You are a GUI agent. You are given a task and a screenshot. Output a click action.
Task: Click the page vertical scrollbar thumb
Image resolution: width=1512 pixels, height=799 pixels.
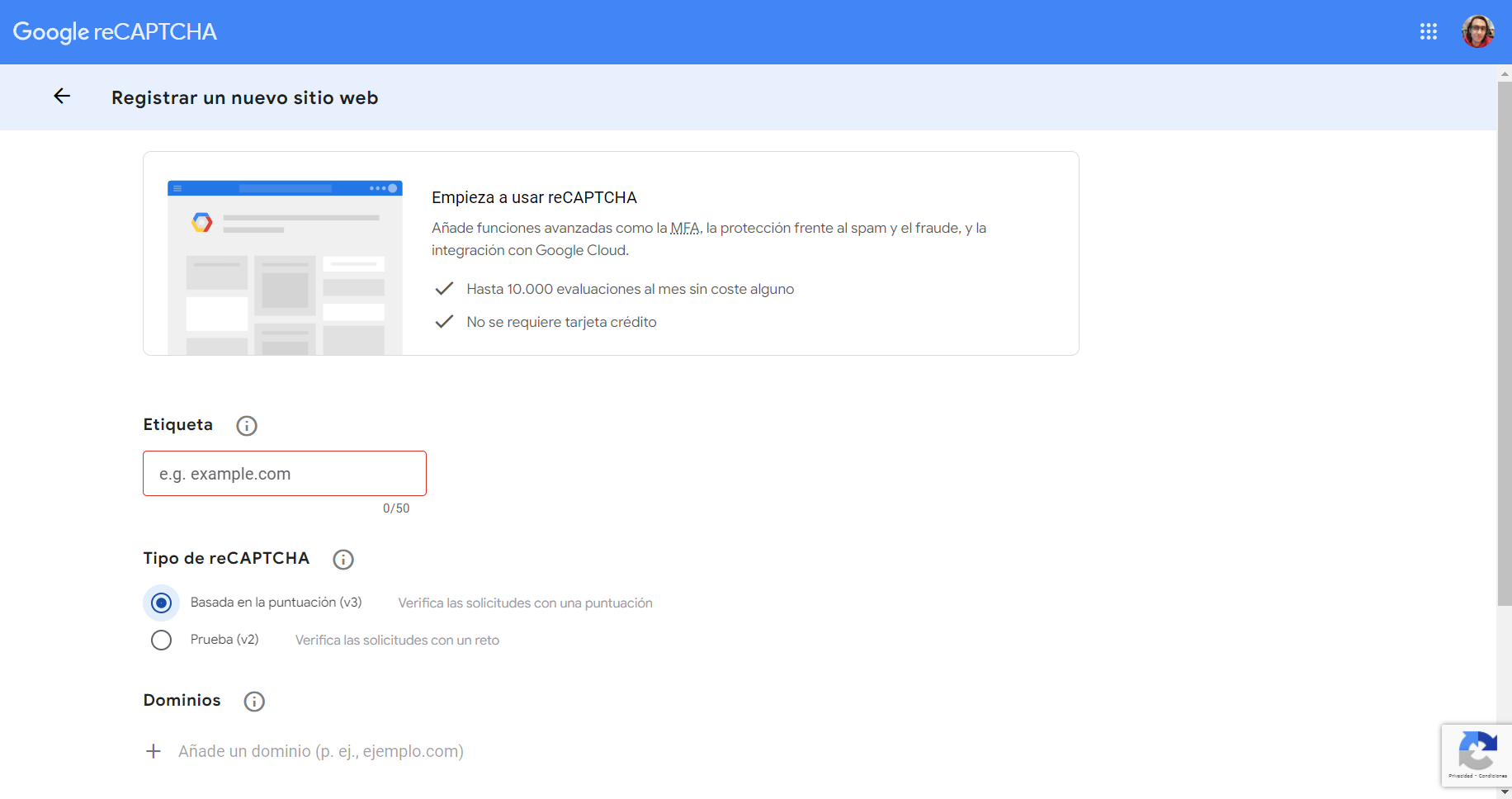[1505, 343]
